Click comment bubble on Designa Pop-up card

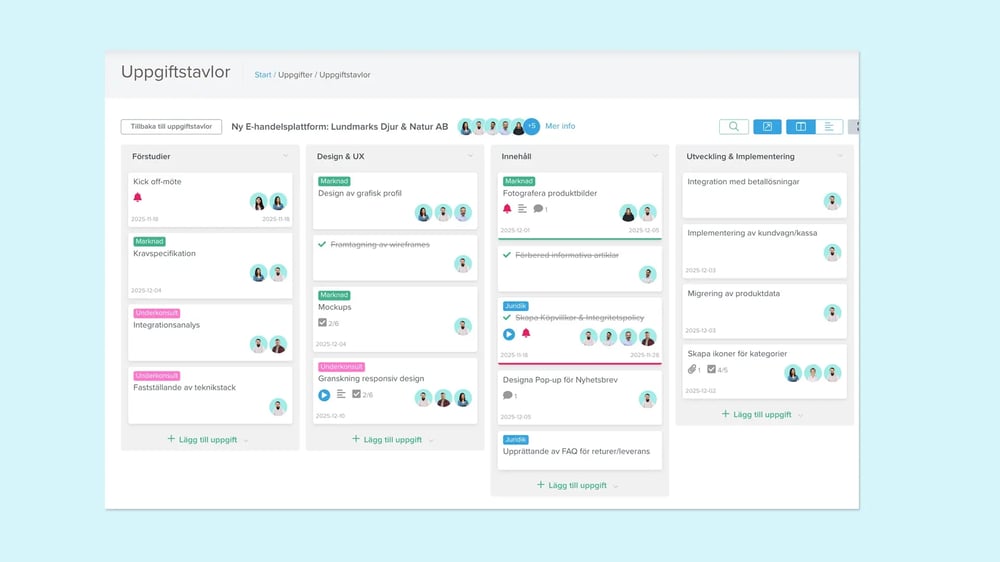(508, 396)
